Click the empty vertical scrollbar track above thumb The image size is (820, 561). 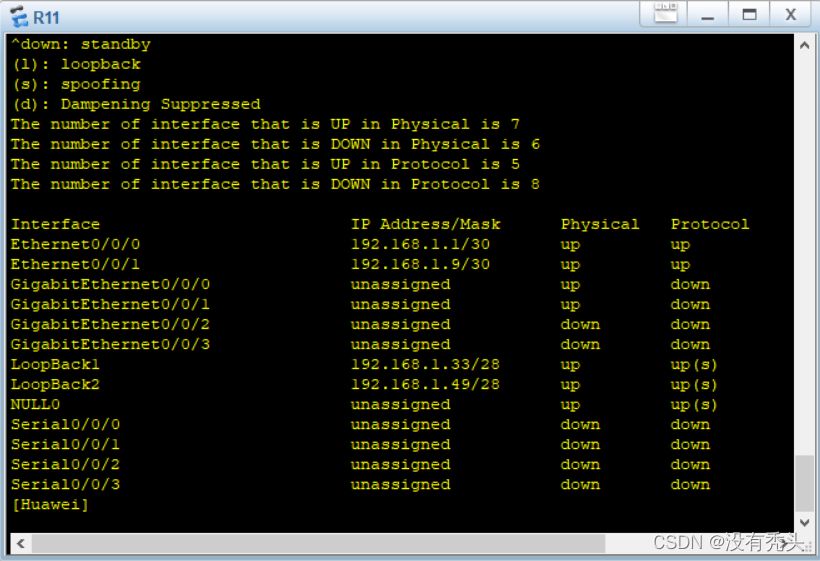pos(804,256)
